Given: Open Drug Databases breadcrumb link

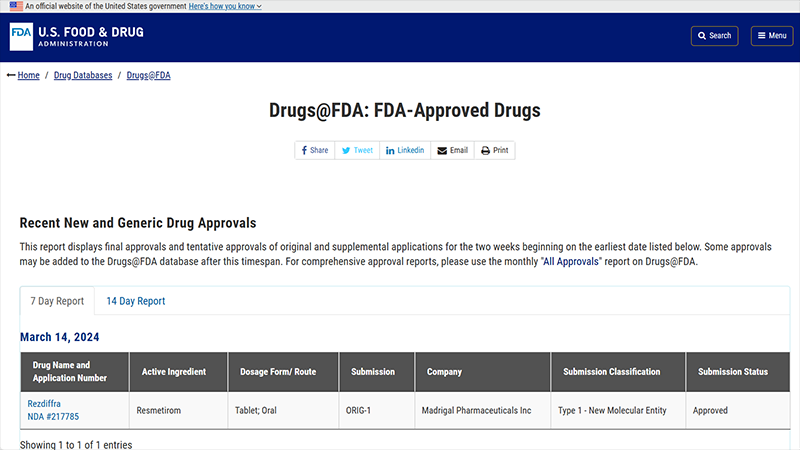Looking at the screenshot, I should click(82, 75).
